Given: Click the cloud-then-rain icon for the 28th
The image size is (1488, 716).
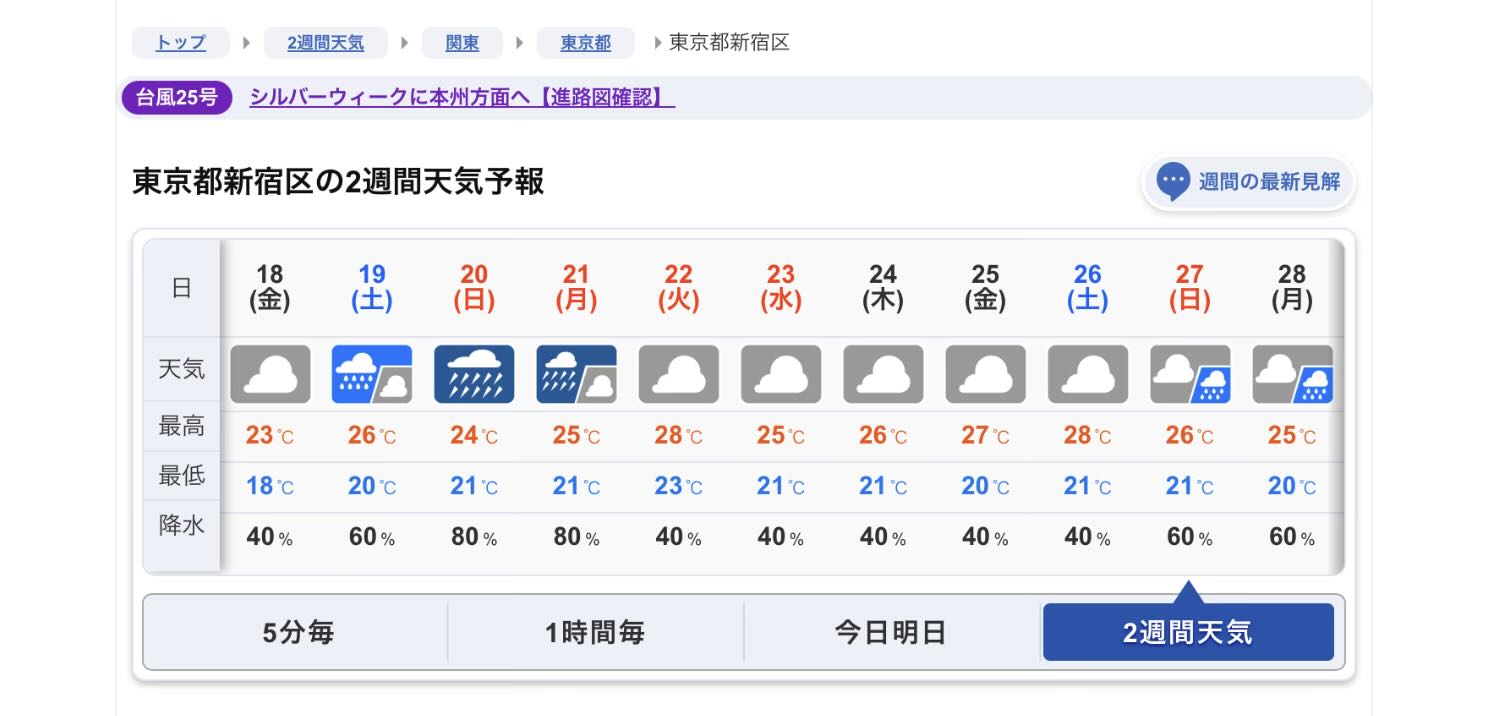Looking at the screenshot, I should pos(1292,374).
